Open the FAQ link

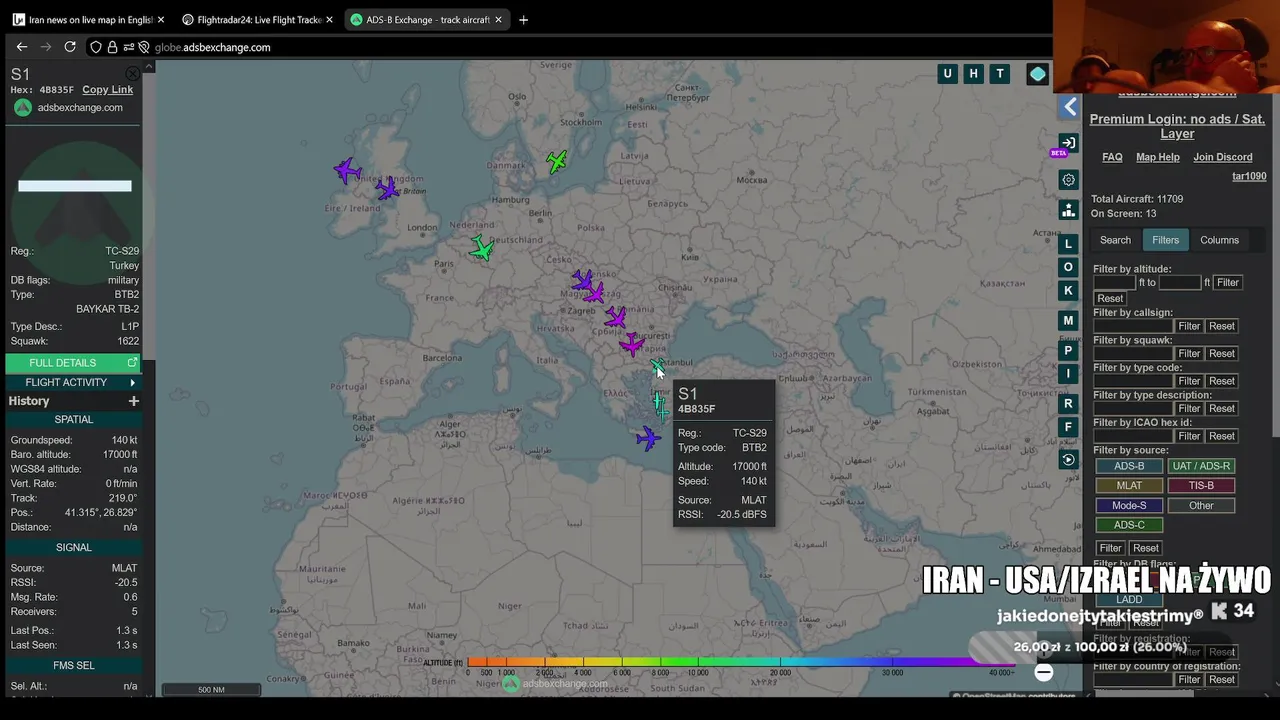point(1112,157)
